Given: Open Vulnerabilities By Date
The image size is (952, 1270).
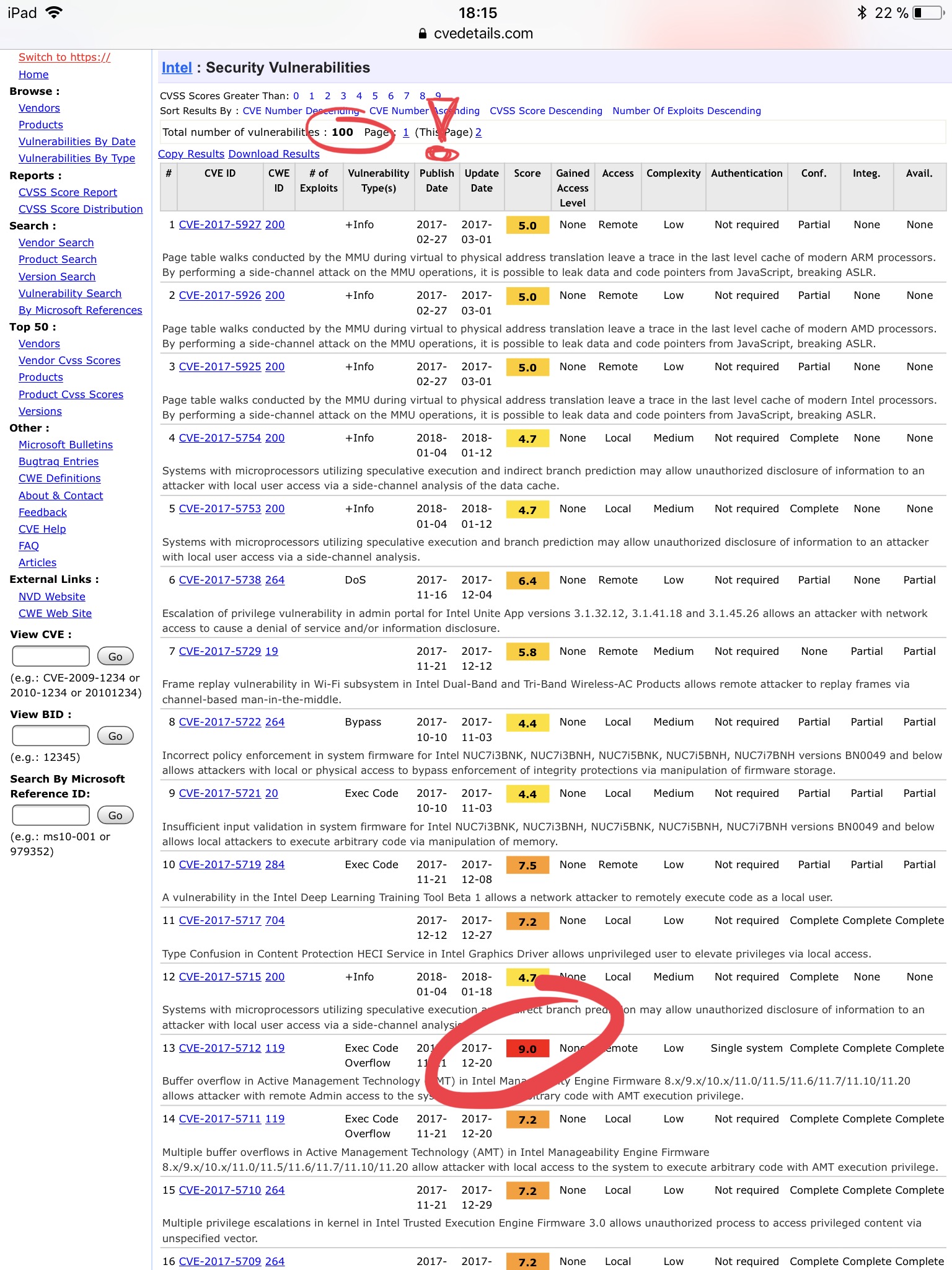Looking at the screenshot, I should [x=77, y=141].
